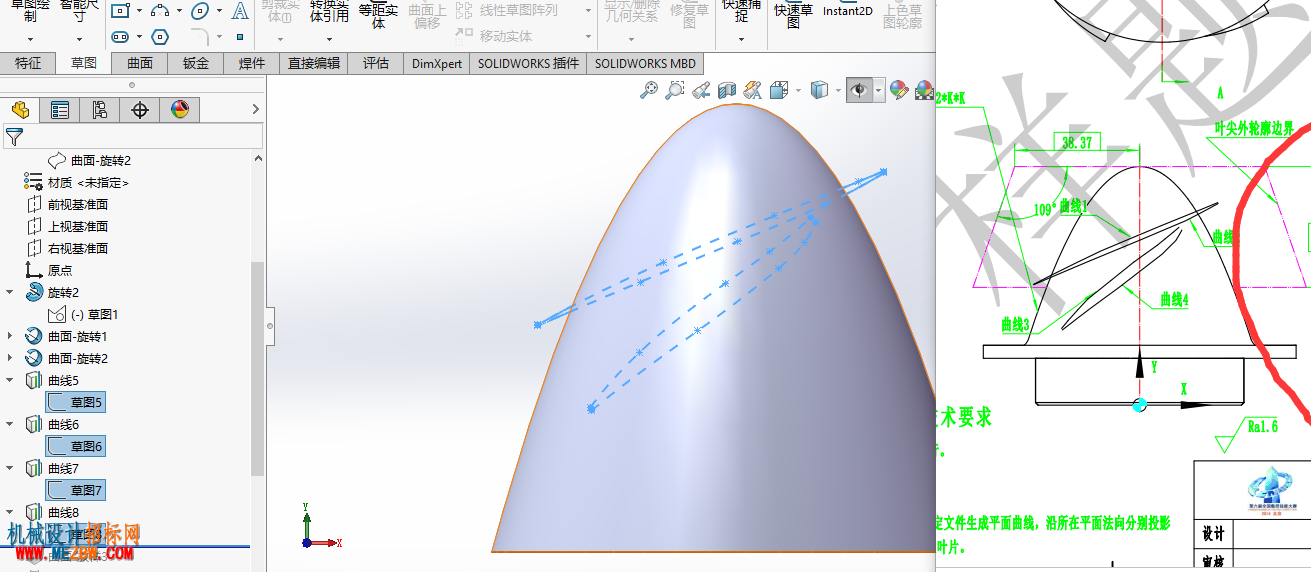
Task: Select (-) 草图1 under 旋转2
Action: point(95,314)
